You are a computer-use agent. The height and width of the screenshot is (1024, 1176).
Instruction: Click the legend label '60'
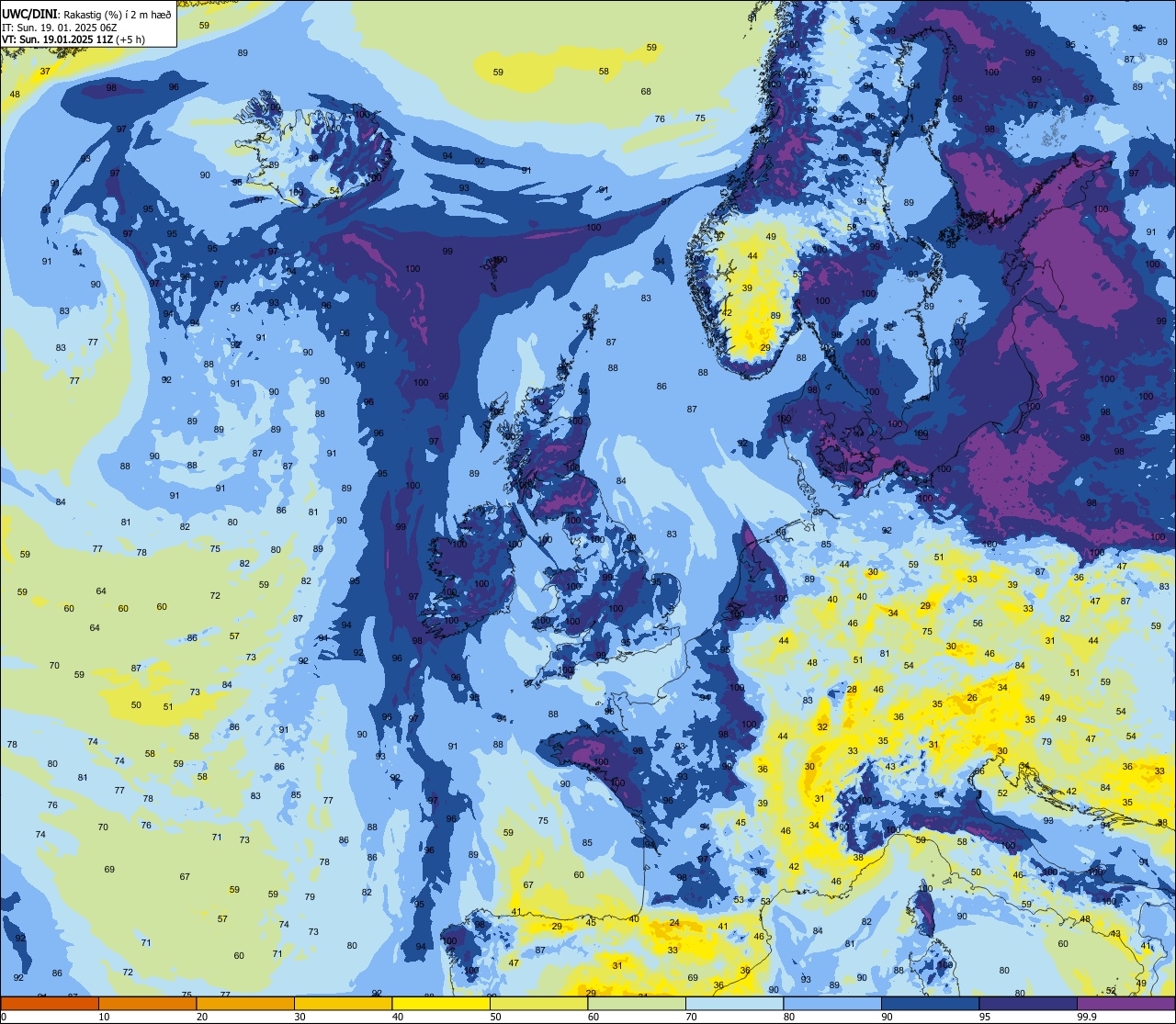coord(594,1017)
